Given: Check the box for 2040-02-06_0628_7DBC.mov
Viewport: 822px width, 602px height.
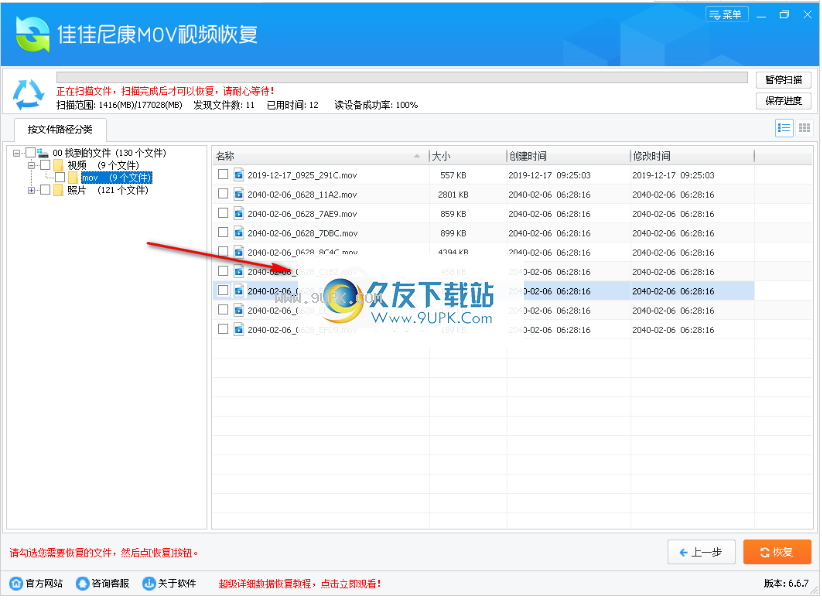Looking at the screenshot, I should coord(223,232).
